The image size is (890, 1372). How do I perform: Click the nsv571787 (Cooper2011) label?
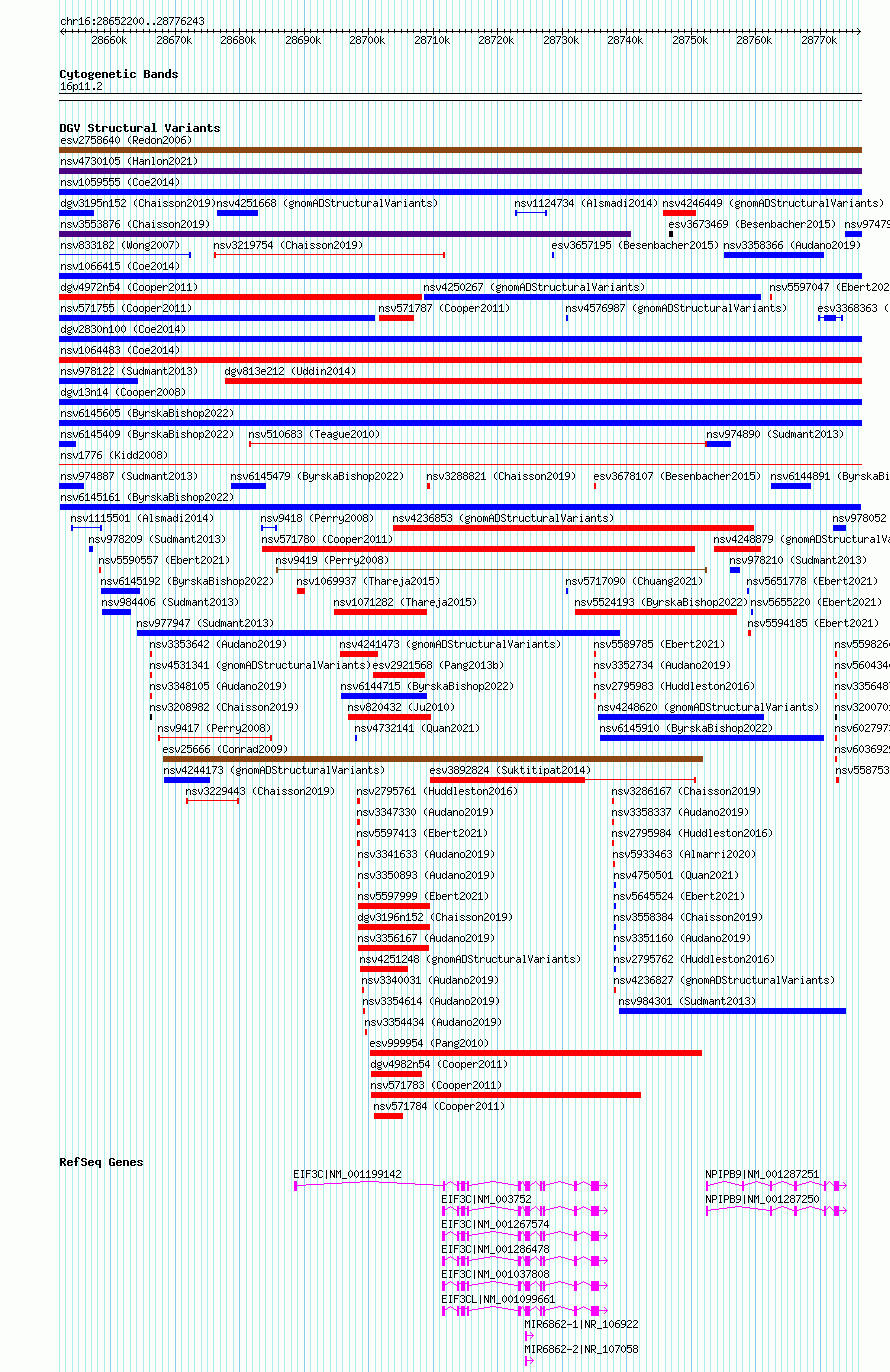[x=445, y=308]
